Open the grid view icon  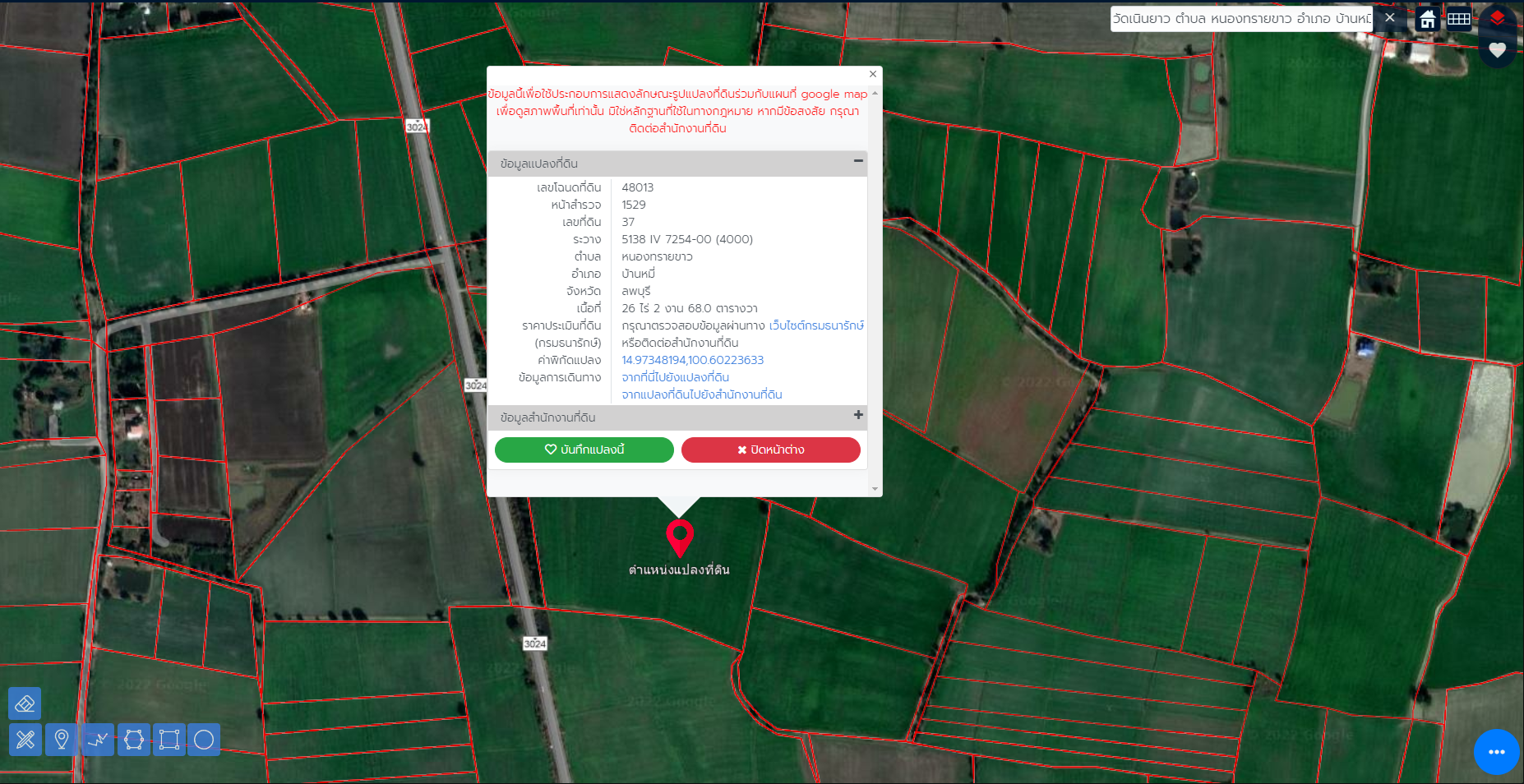1459,19
